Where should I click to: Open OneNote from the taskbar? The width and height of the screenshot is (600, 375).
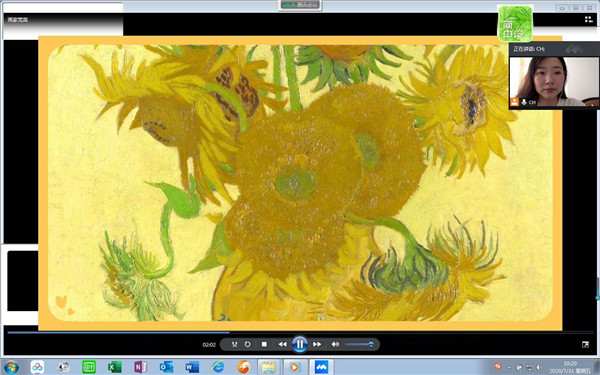[x=140, y=367]
